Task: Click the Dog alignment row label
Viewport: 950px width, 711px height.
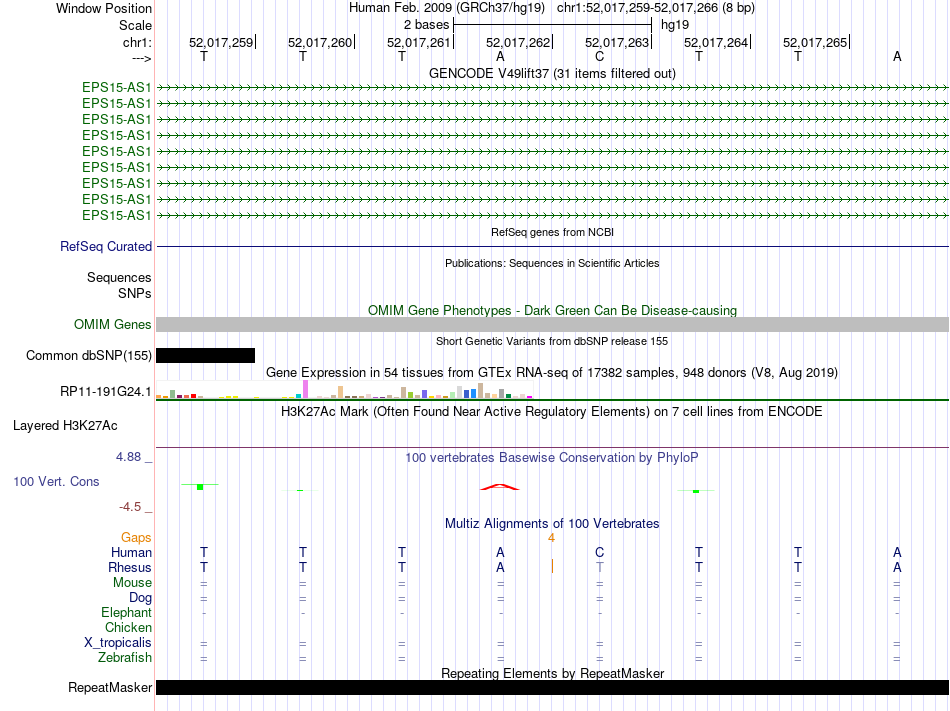Action: point(140,598)
